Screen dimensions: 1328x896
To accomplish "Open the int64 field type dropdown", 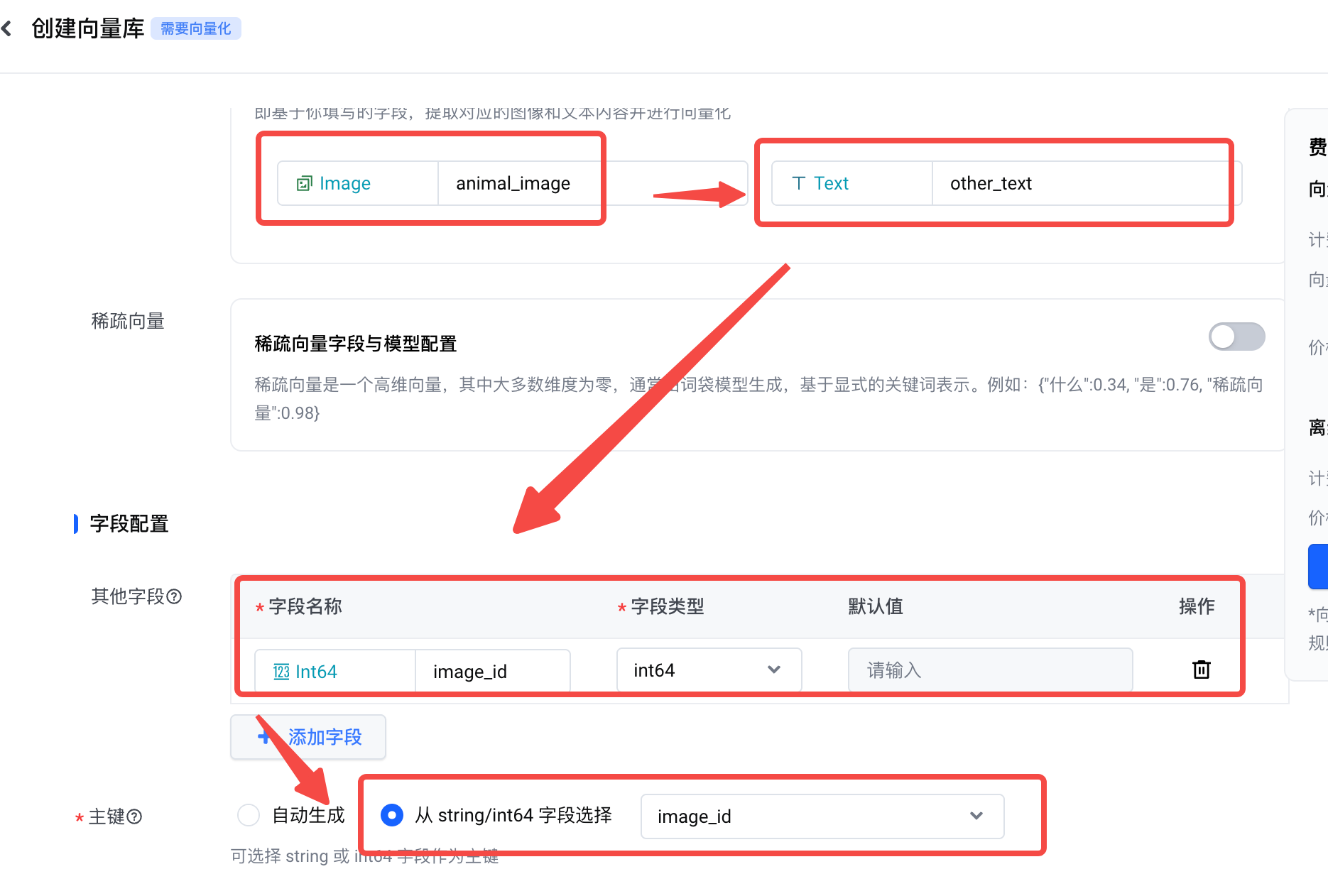I will pos(709,670).
